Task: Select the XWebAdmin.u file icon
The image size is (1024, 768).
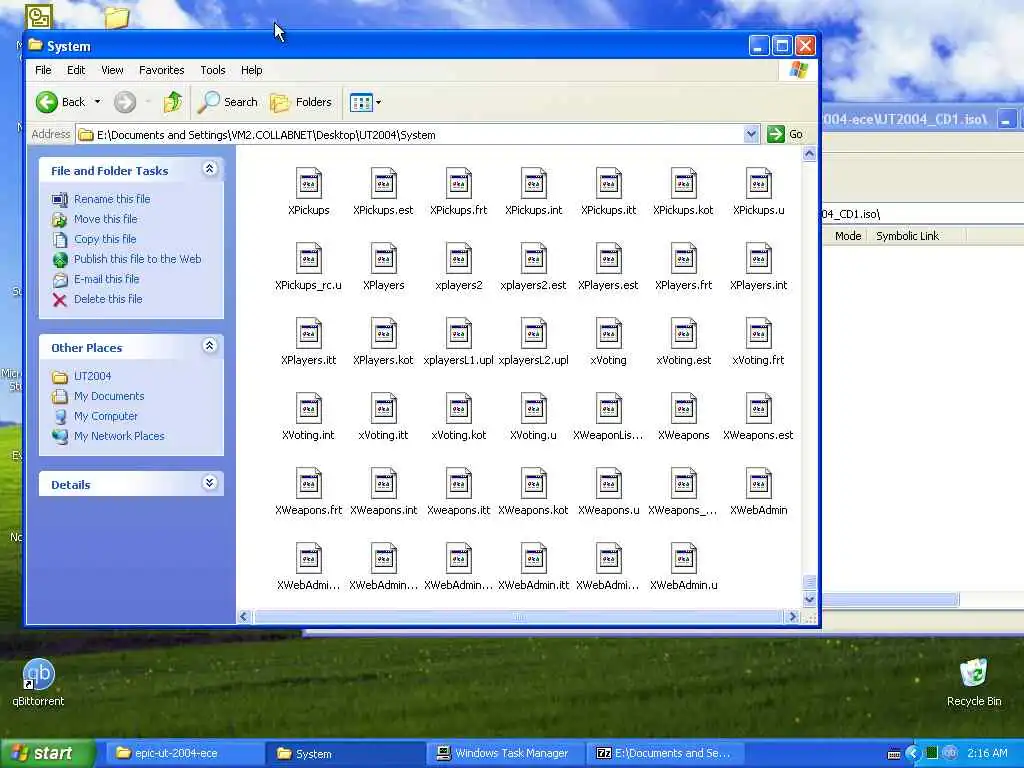Action: point(683,559)
